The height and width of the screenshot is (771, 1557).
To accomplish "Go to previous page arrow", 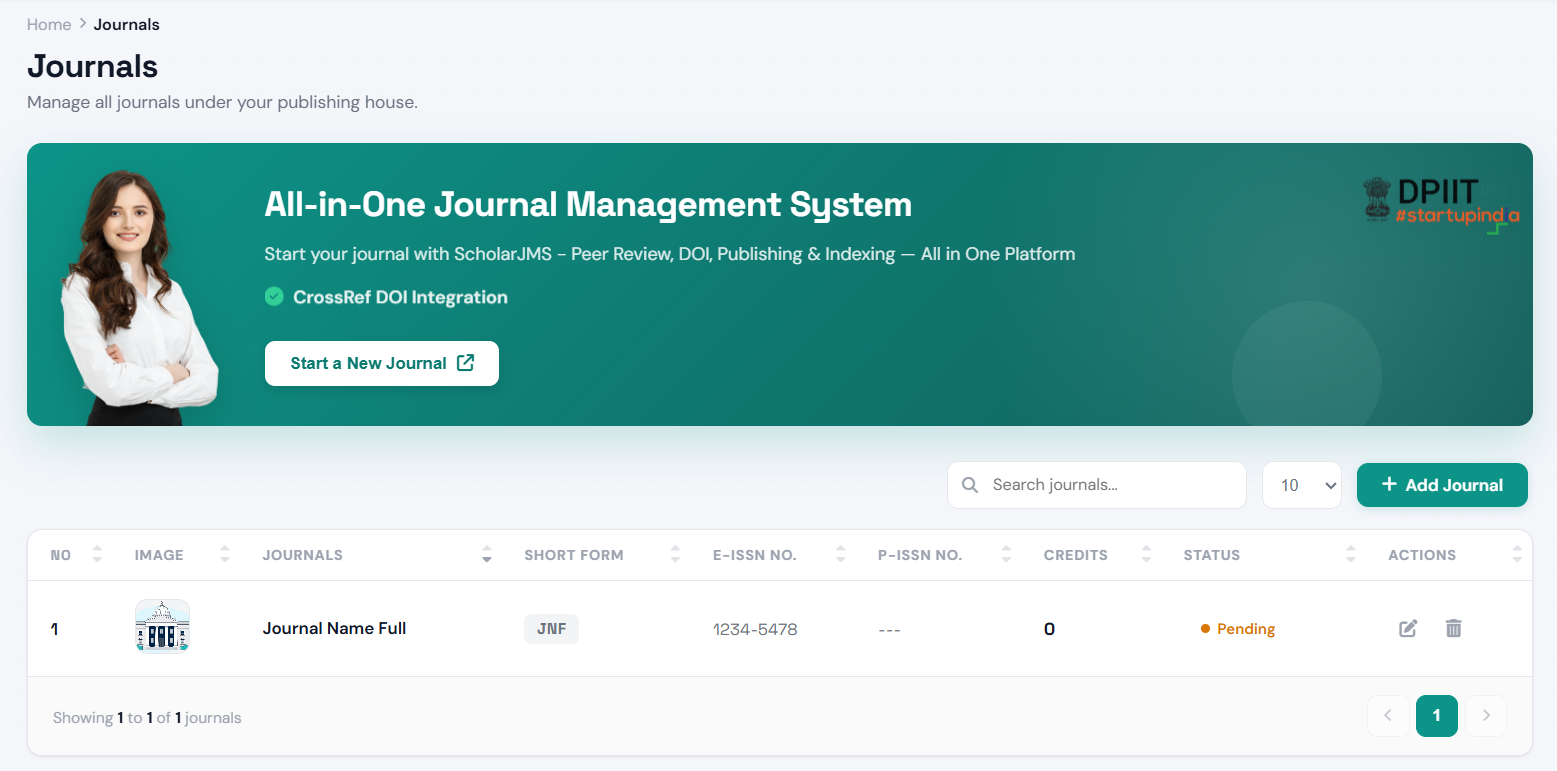I will pos(1388,715).
